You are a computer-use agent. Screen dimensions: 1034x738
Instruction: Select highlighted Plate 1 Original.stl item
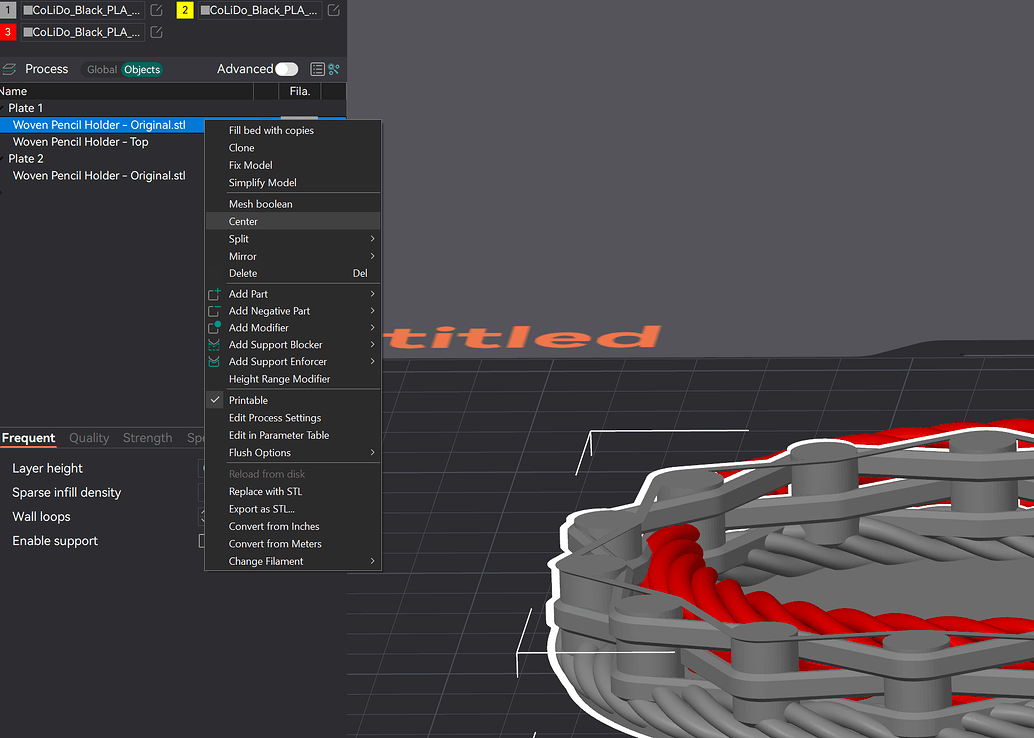[x=102, y=125]
